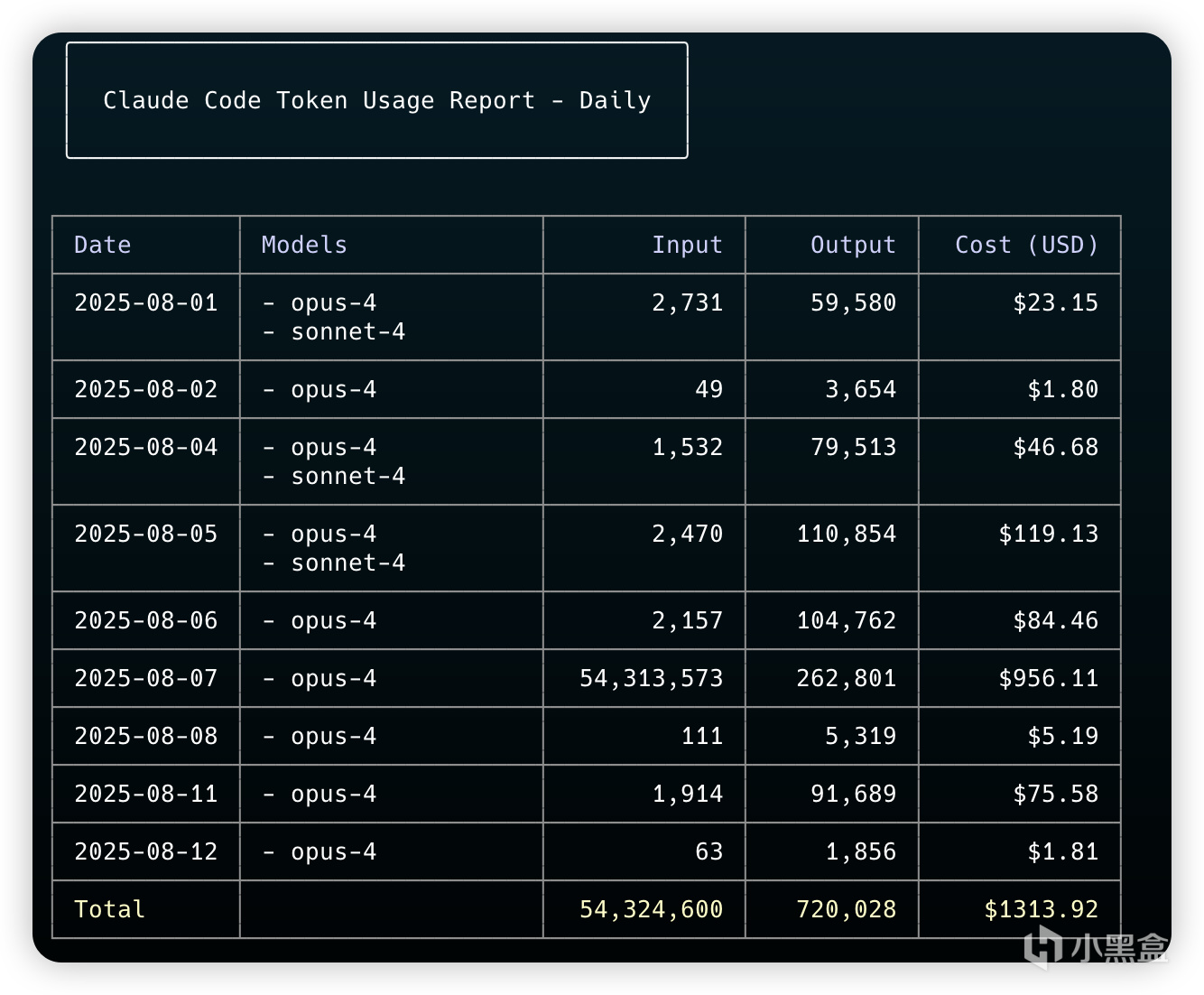Click the output value 104,762

847,620
